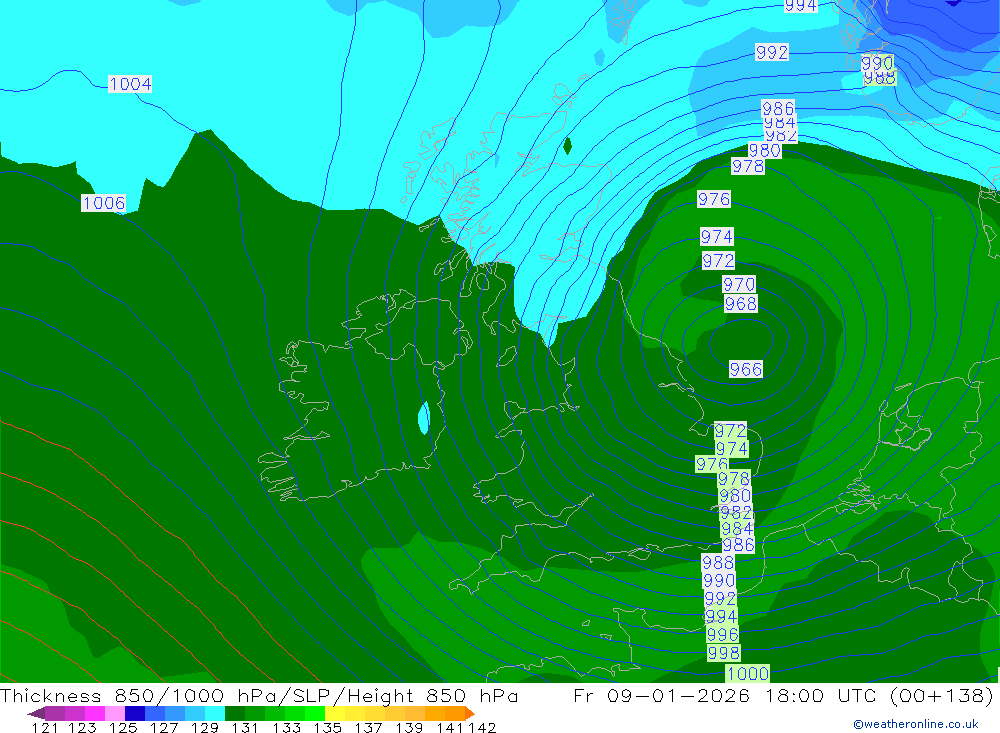
Task: Click the 996 isobar label
Action: tap(722, 635)
